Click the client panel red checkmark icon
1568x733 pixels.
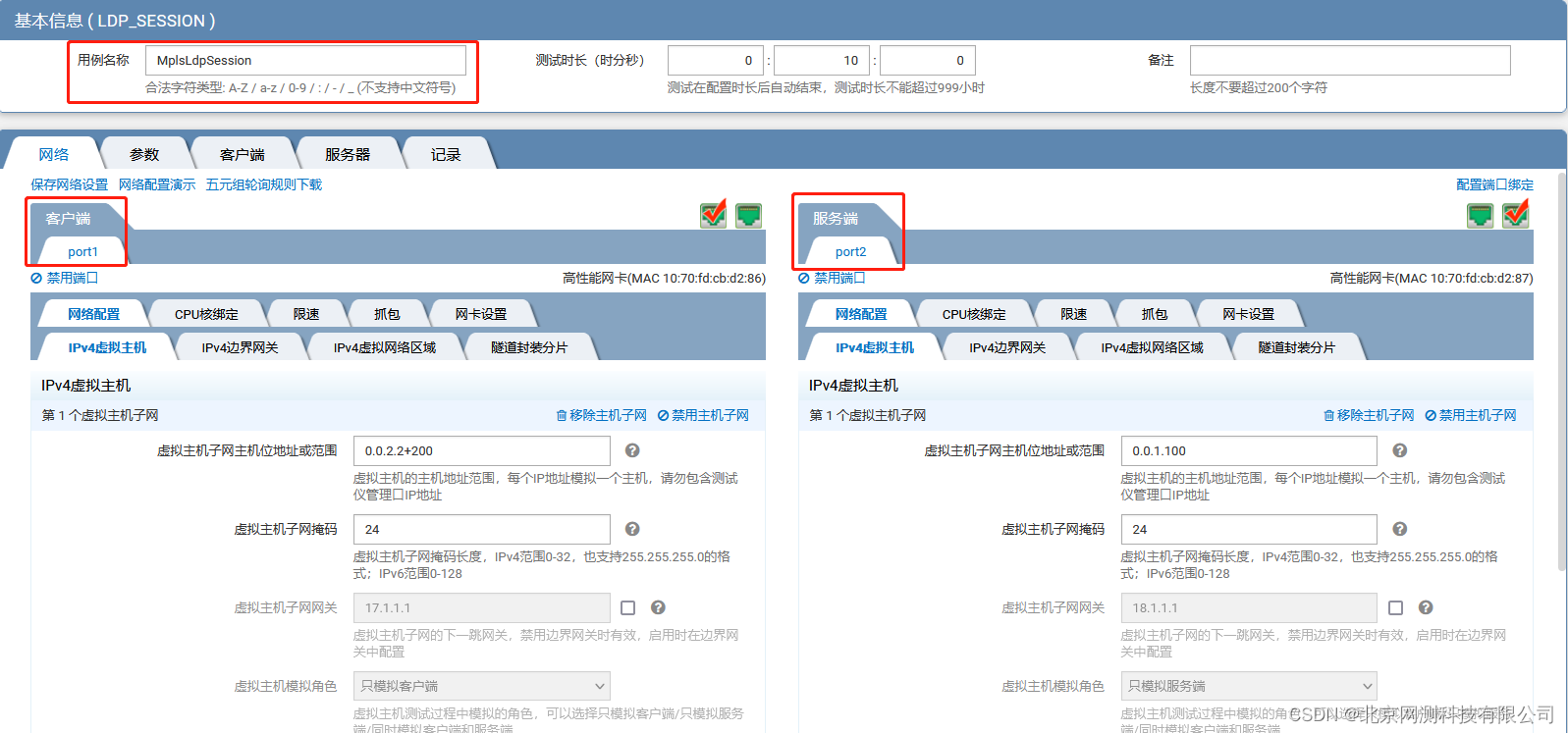click(x=714, y=214)
